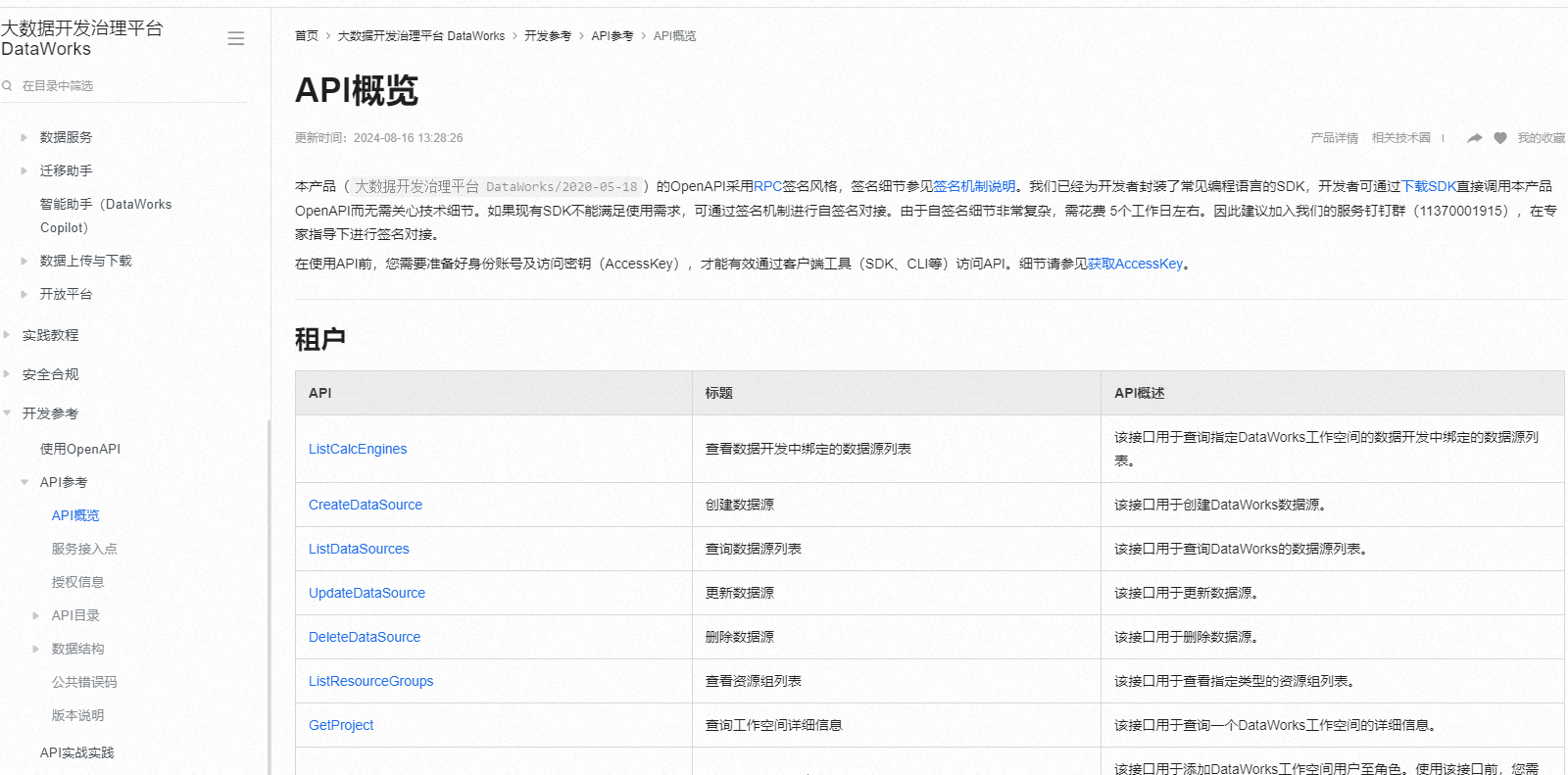The height and width of the screenshot is (775, 1568).
Task: Expand the 数据服务 tree item arrow
Action: pyautogui.click(x=24, y=137)
